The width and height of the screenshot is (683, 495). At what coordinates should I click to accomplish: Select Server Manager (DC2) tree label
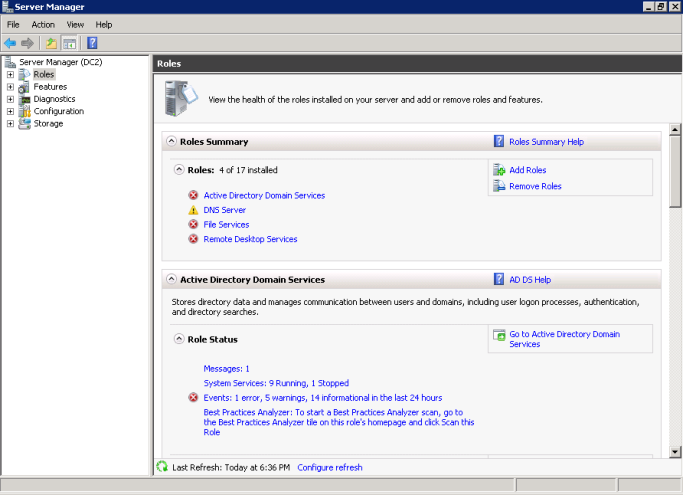click(x=61, y=62)
